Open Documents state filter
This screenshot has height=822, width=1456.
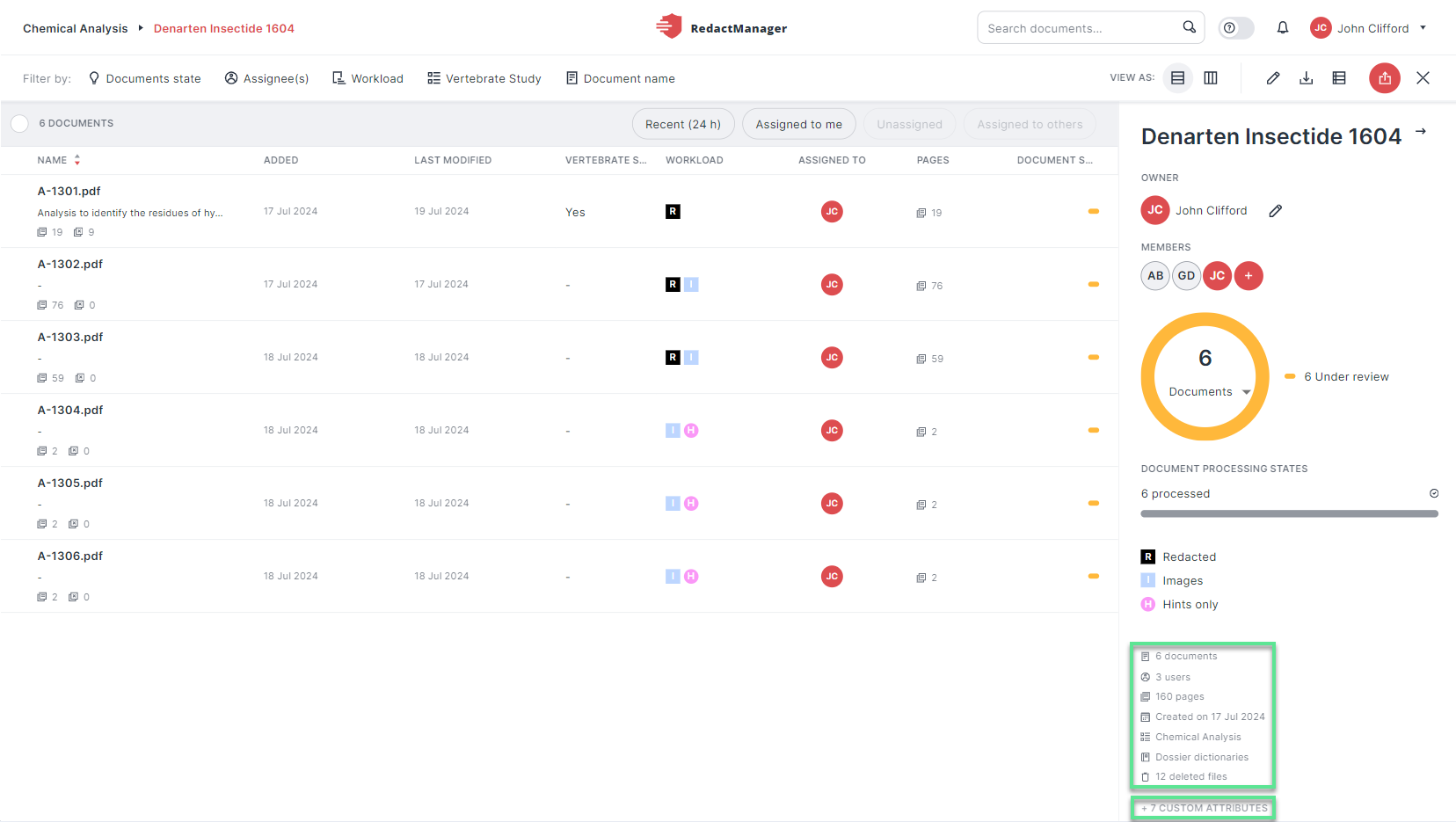tap(145, 78)
